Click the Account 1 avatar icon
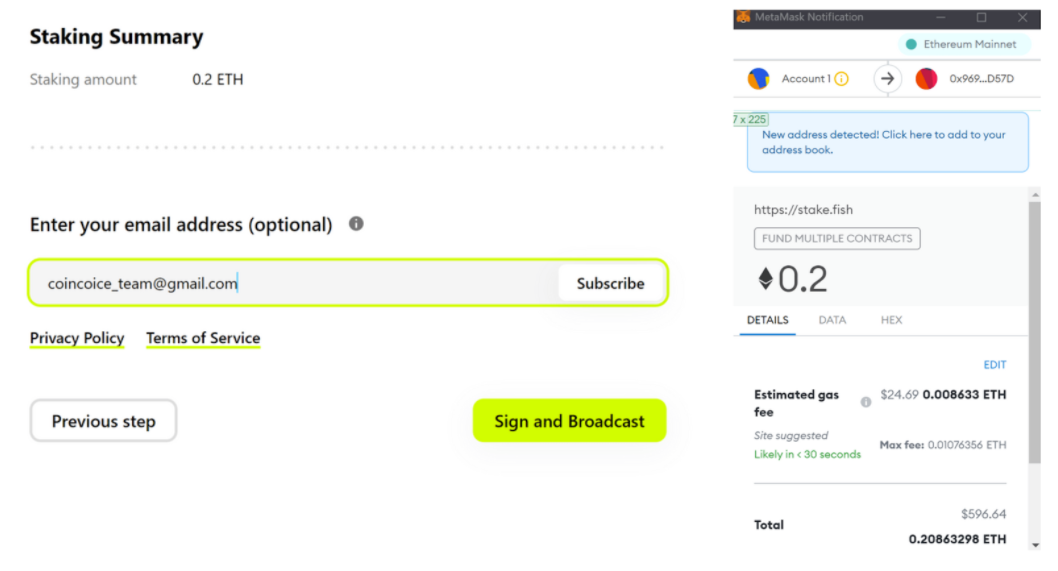 [759, 79]
